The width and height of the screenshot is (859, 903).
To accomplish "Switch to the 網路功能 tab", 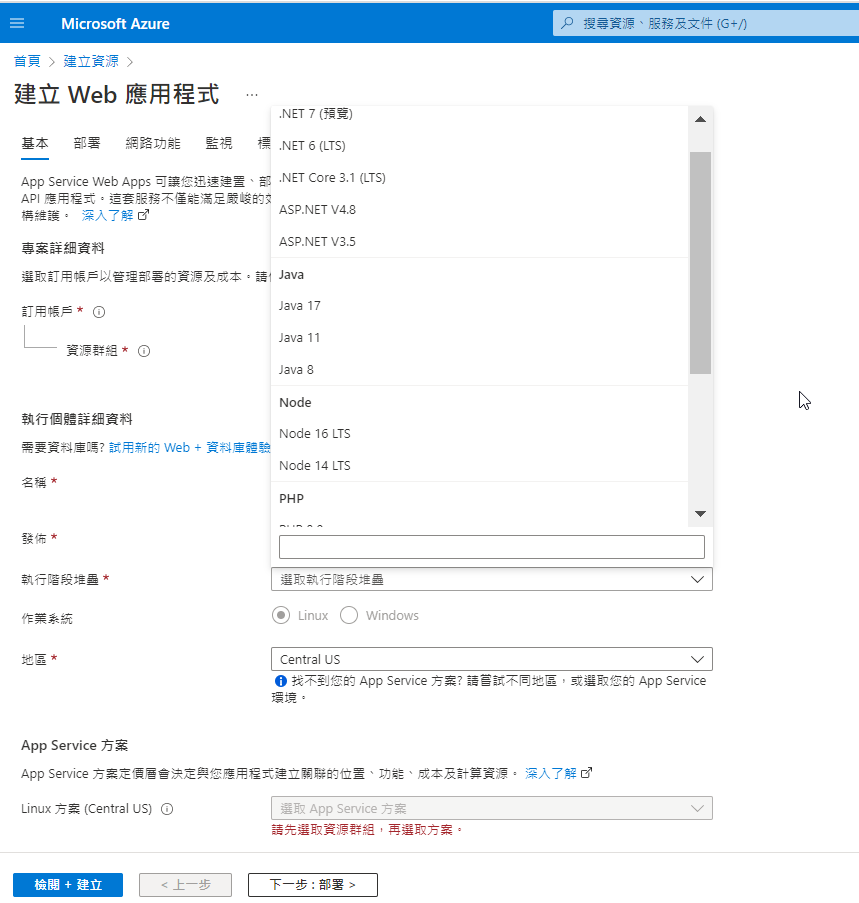I will click(153, 143).
